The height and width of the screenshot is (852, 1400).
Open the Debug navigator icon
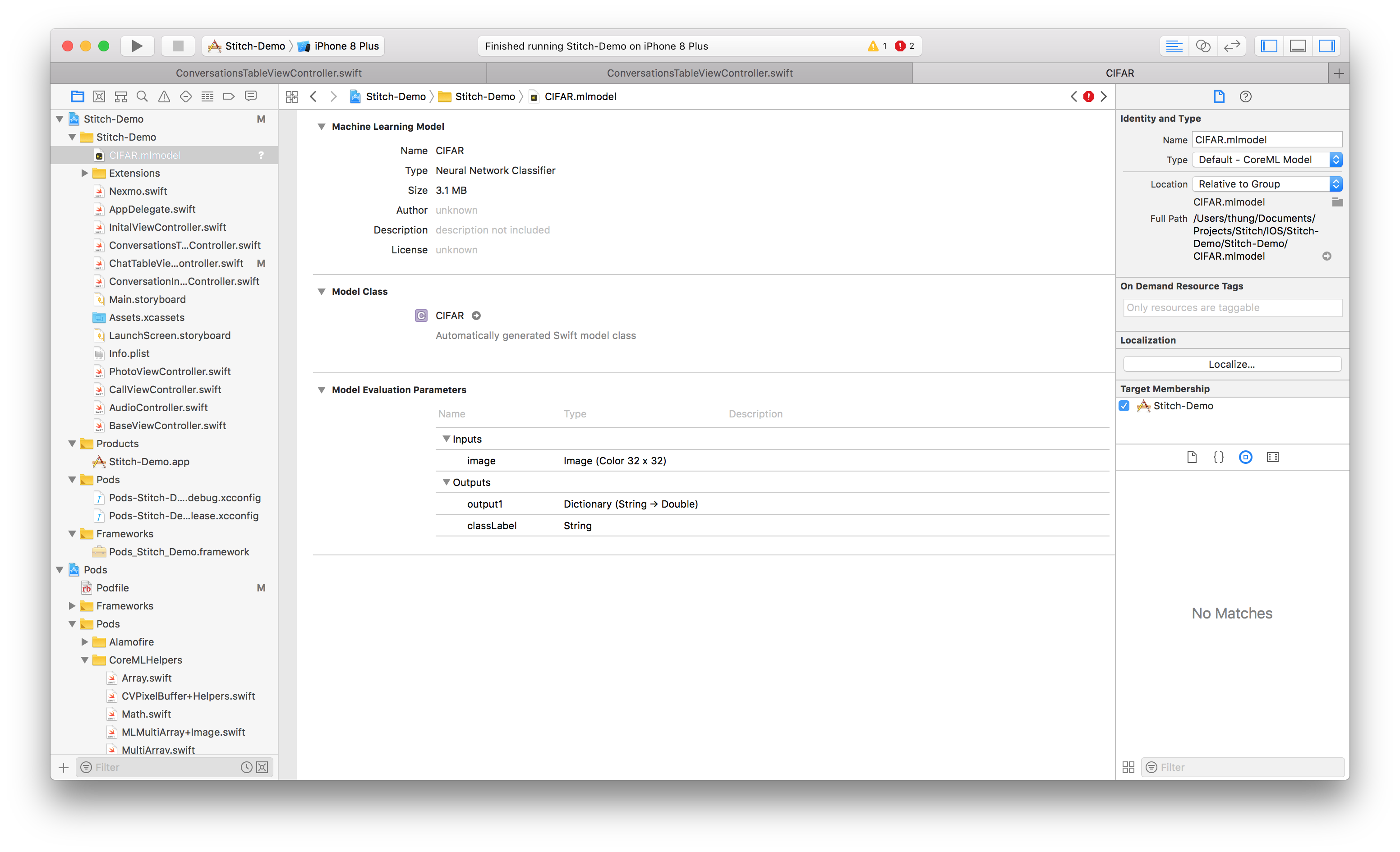(207, 96)
